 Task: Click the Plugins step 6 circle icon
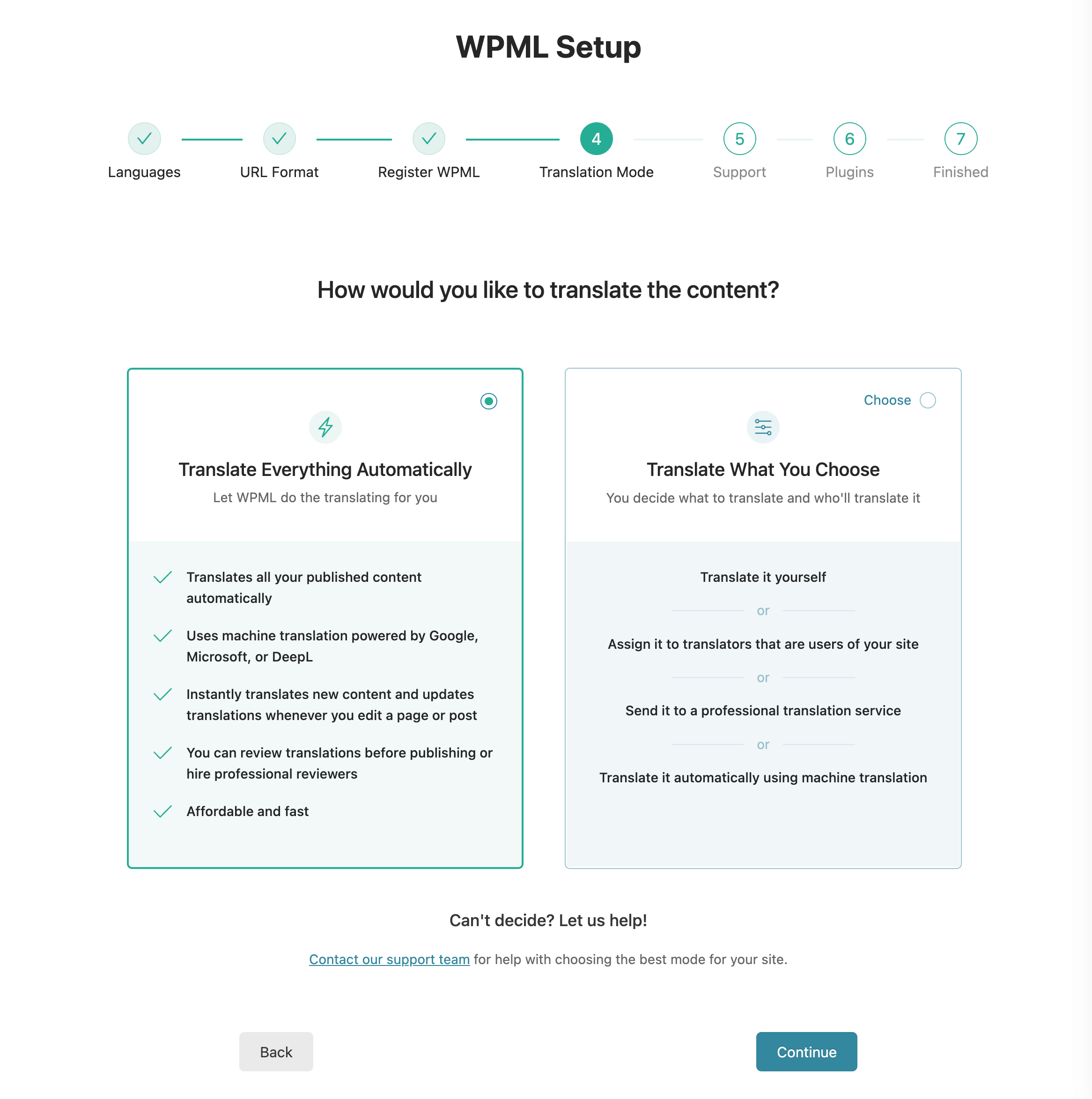click(849, 139)
